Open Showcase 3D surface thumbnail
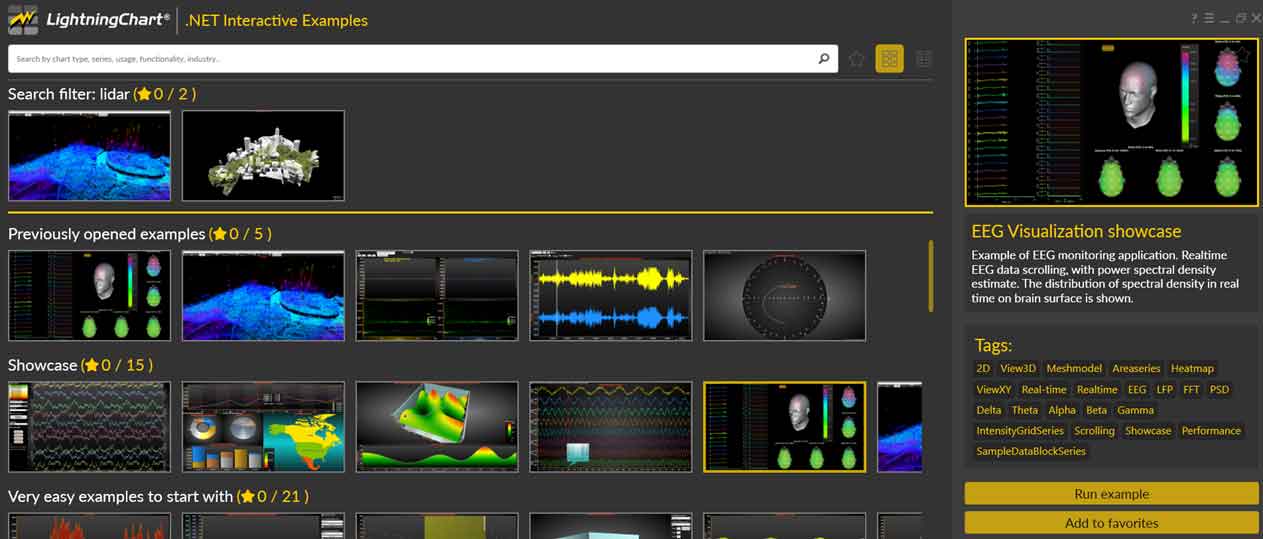1263x539 pixels. pyautogui.click(x=437, y=426)
